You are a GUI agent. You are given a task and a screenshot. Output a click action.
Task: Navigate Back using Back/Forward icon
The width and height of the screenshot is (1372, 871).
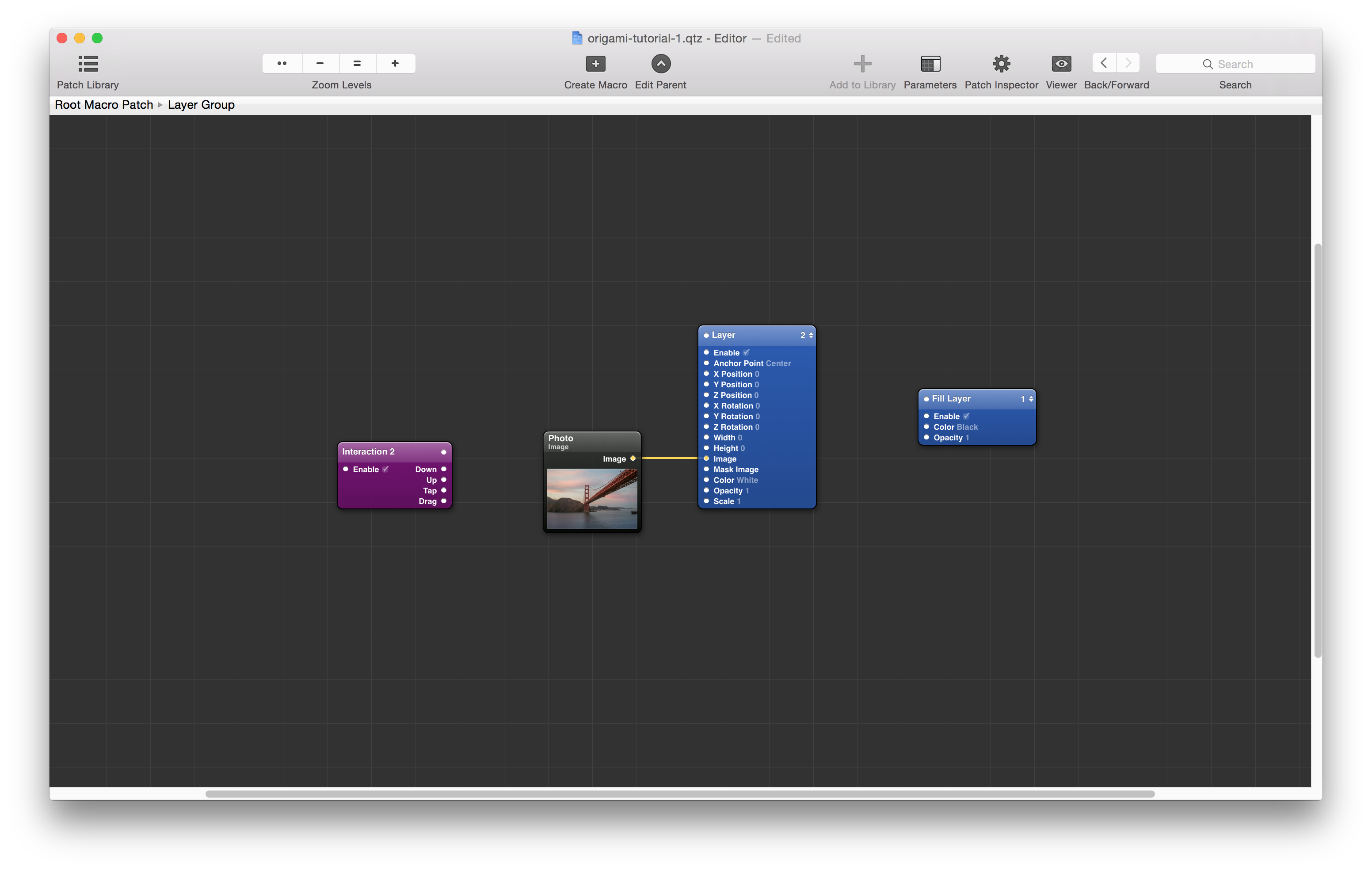(1104, 63)
